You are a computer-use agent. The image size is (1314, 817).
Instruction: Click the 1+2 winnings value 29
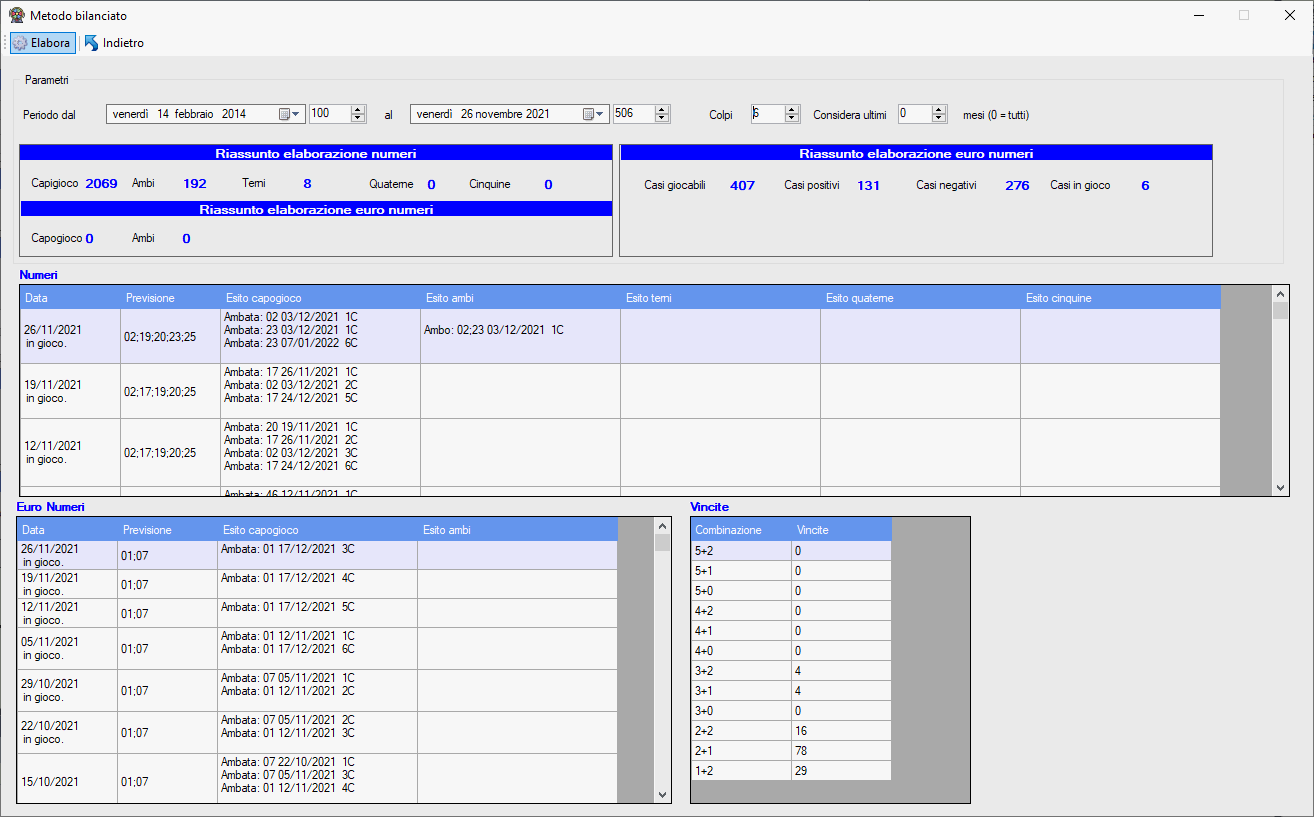pyautogui.click(x=841, y=771)
